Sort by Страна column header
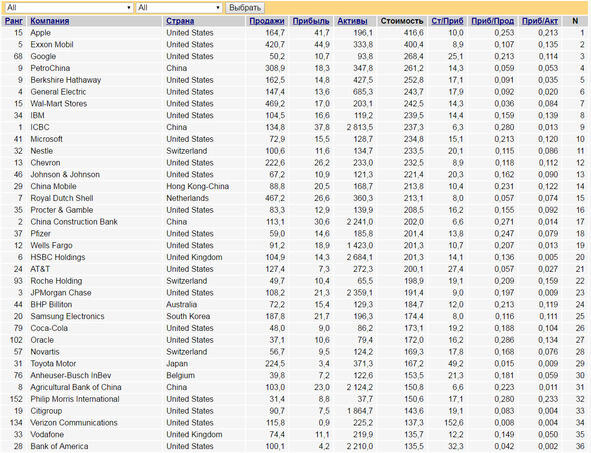Viewport: 591px width, 453px height. click(x=180, y=21)
